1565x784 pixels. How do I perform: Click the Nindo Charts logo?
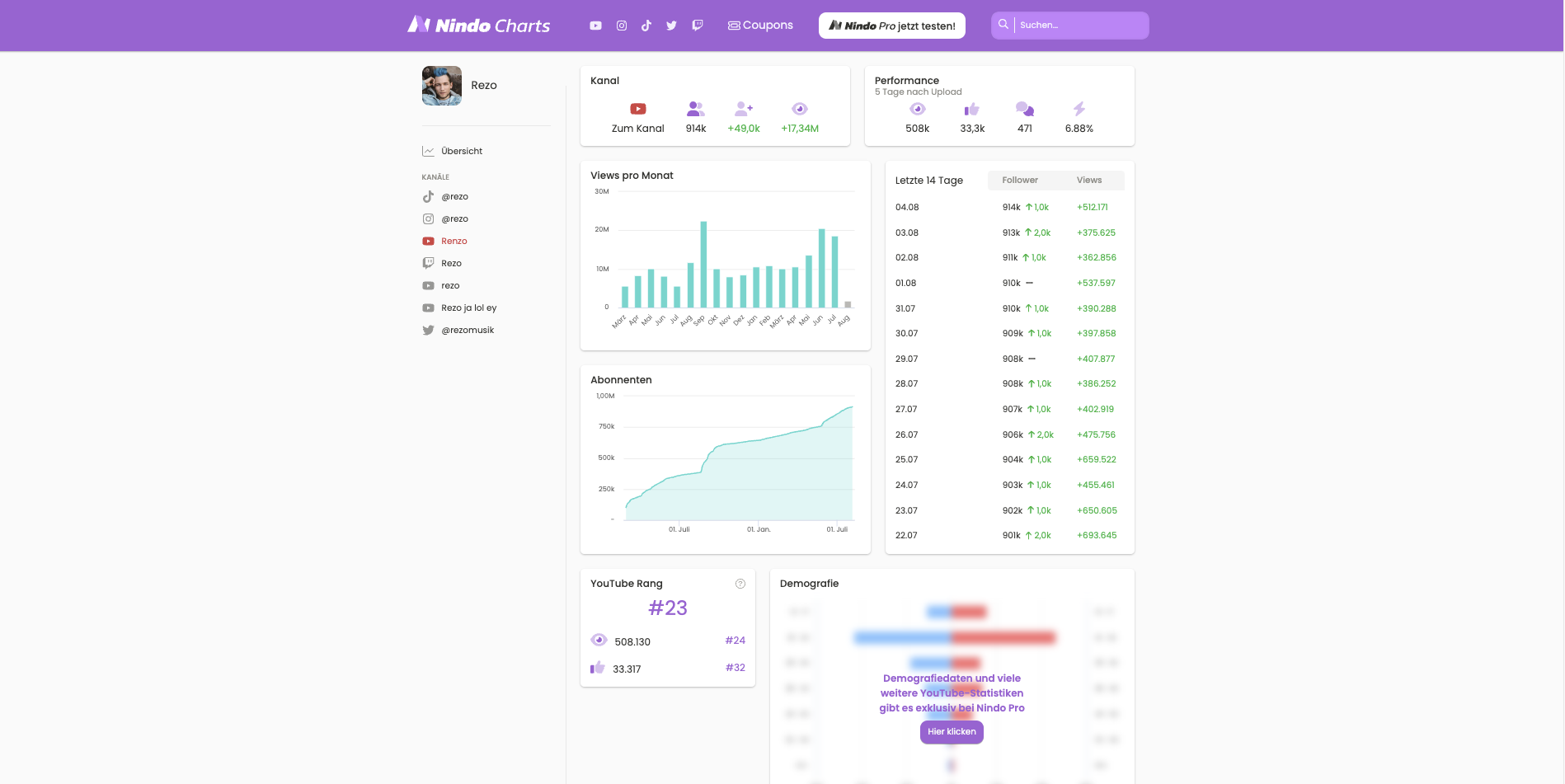click(x=478, y=25)
